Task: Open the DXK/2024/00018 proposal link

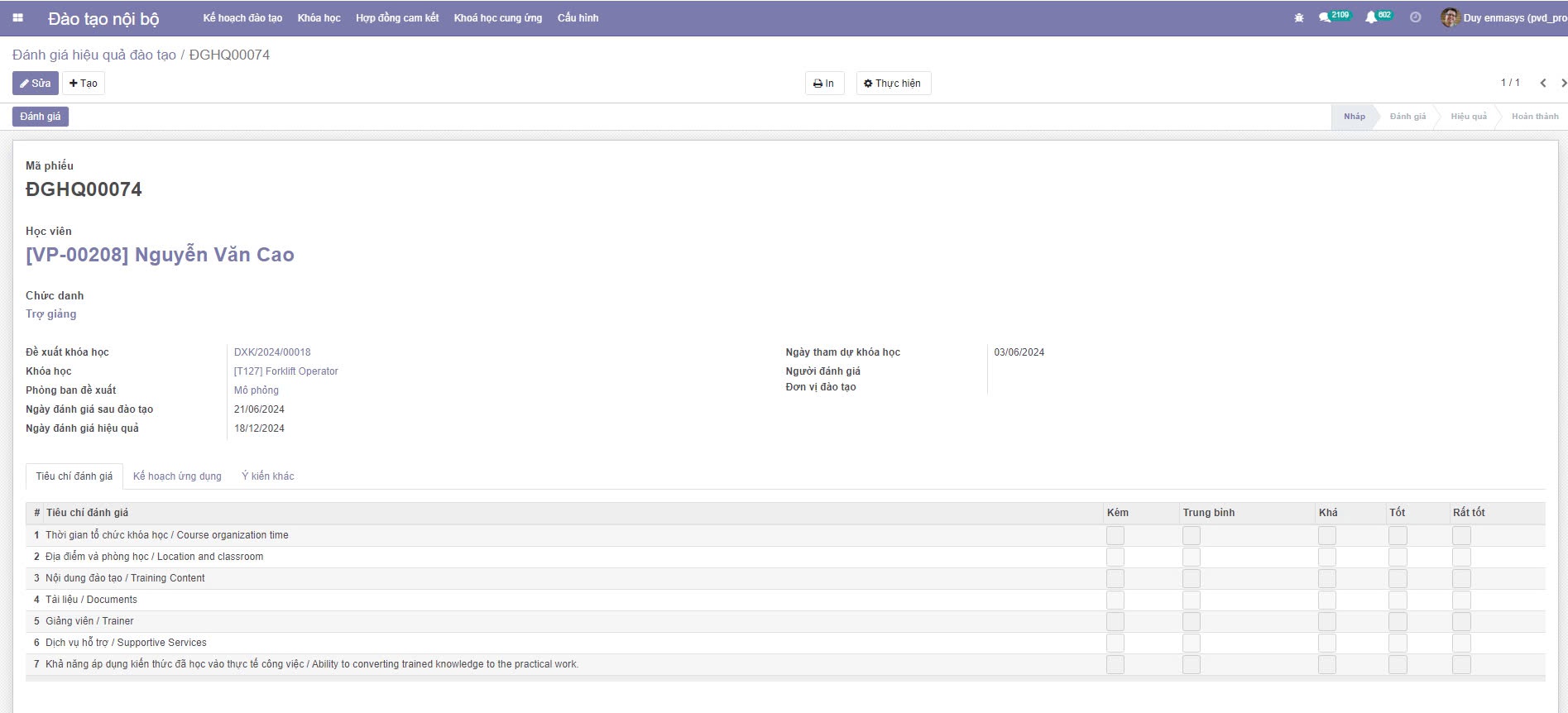Action: click(272, 352)
